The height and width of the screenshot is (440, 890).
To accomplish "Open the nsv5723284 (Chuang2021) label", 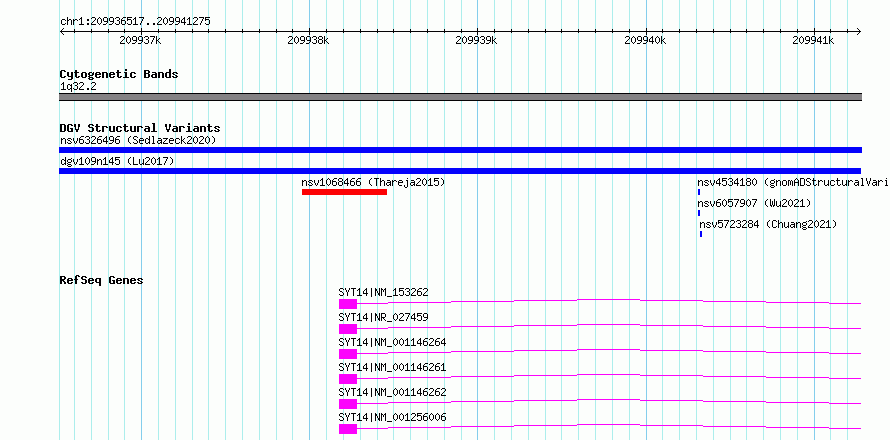I will 768,224.
